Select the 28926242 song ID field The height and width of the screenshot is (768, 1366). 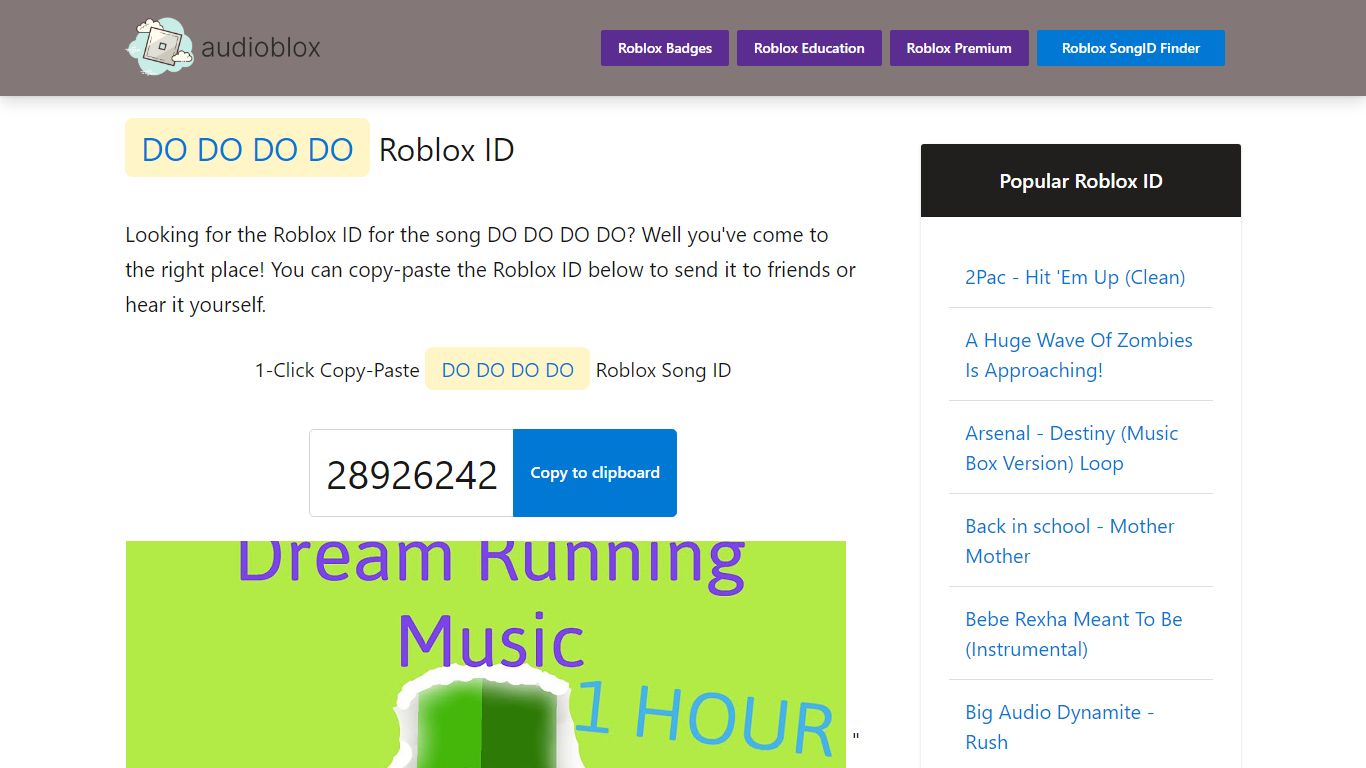[x=412, y=473]
